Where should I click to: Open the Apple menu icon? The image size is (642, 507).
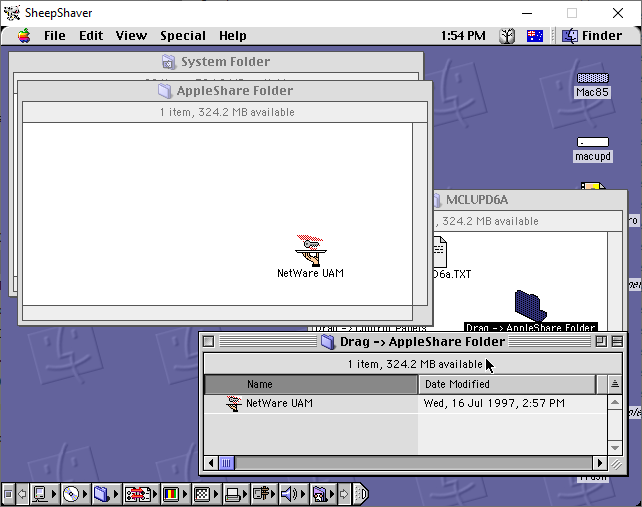[24, 36]
